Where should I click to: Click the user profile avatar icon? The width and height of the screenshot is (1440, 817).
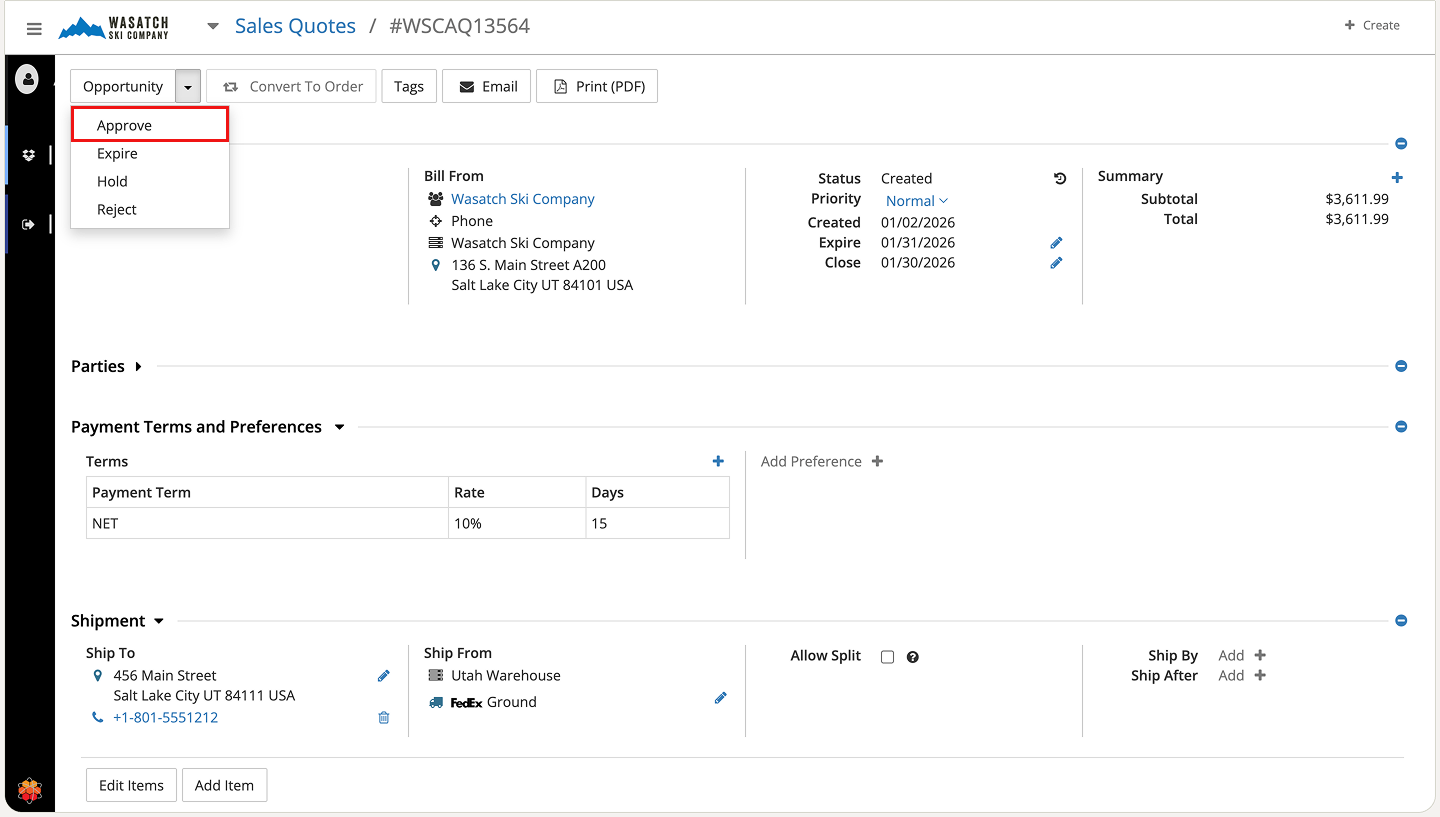[x=28, y=78]
